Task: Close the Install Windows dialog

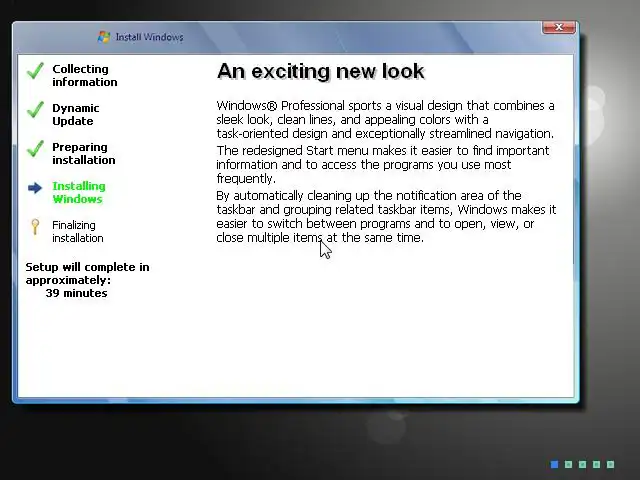Action: click(559, 27)
